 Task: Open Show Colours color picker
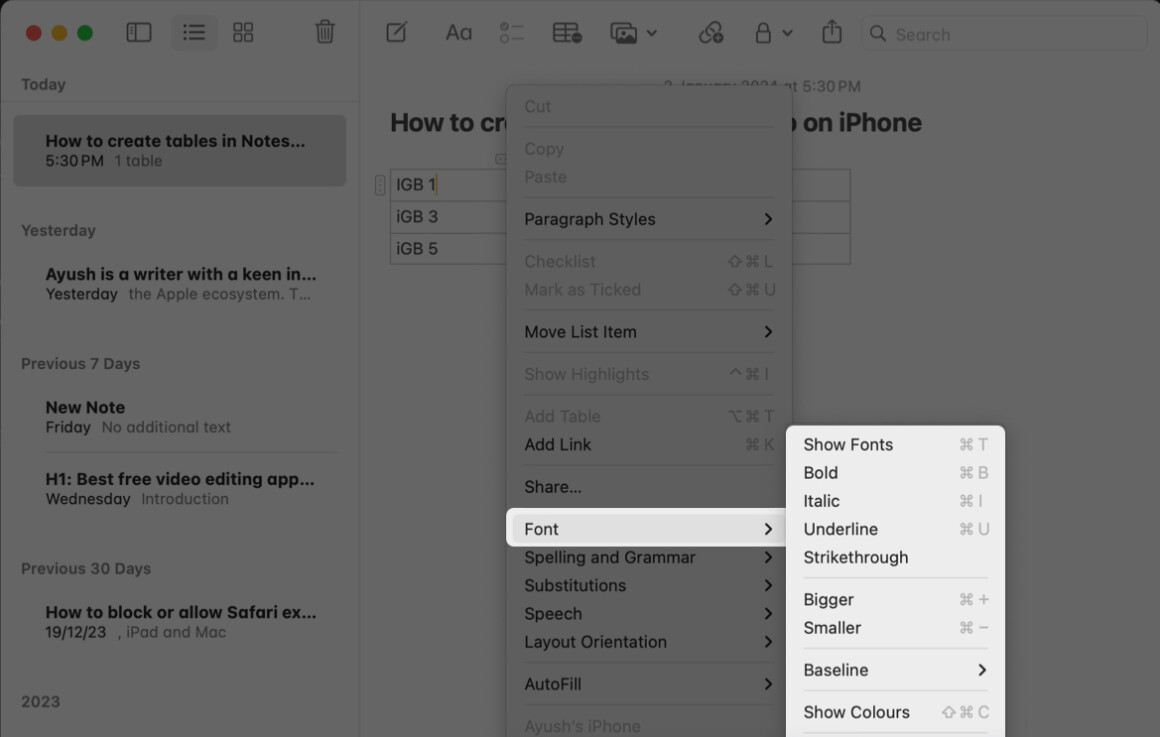[x=857, y=711]
